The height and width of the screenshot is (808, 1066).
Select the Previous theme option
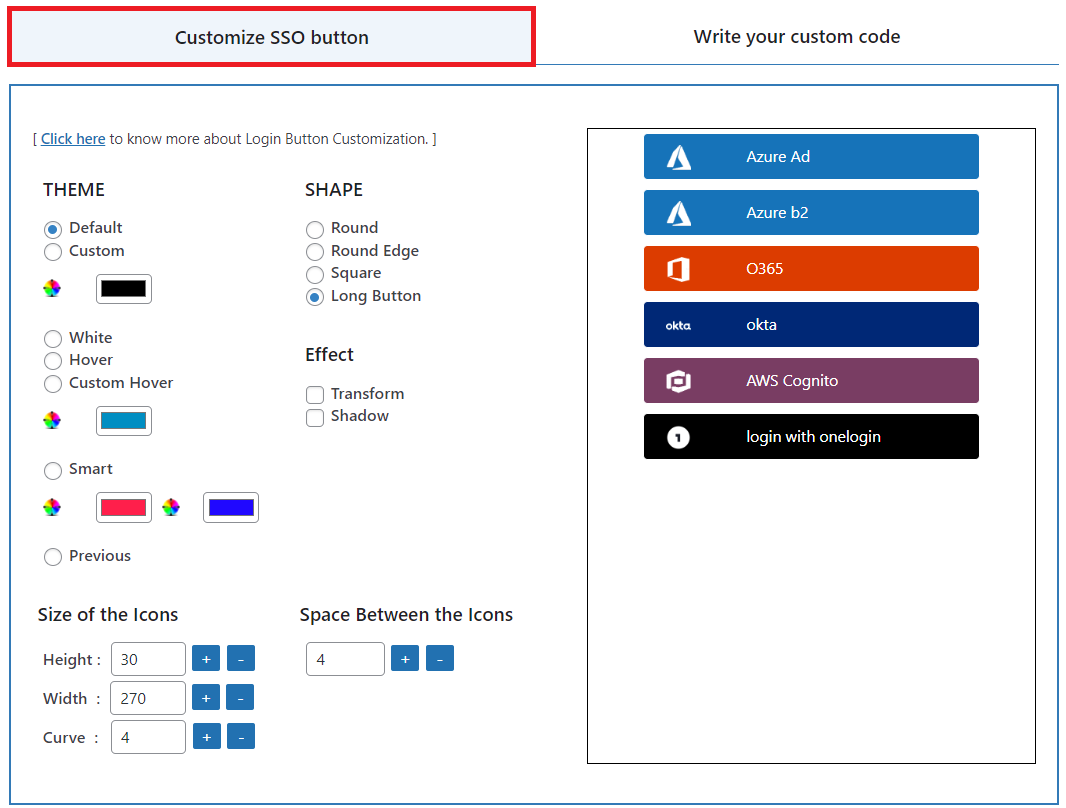point(52,557)
